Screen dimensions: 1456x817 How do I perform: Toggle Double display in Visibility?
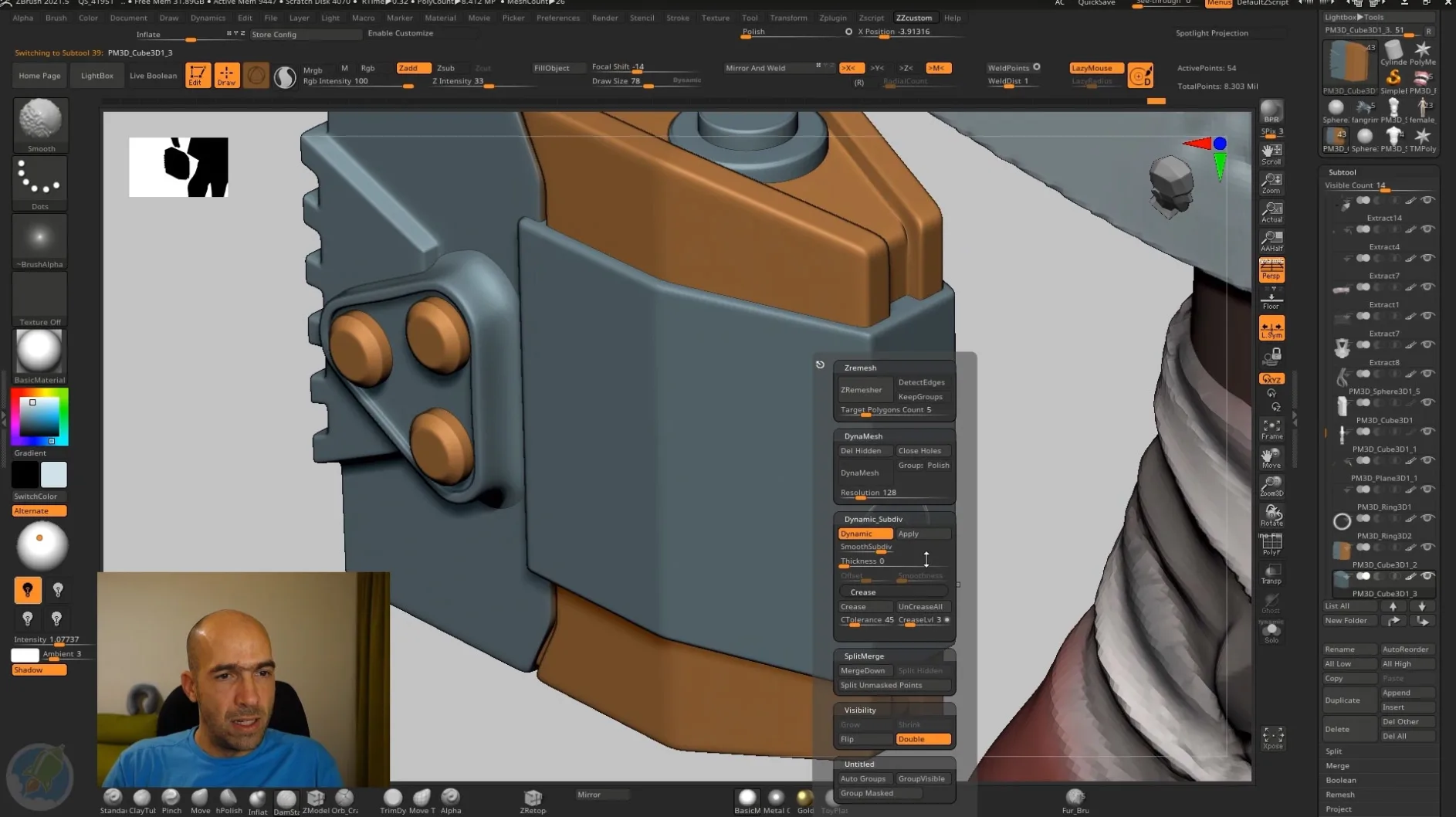coord(923,739)
